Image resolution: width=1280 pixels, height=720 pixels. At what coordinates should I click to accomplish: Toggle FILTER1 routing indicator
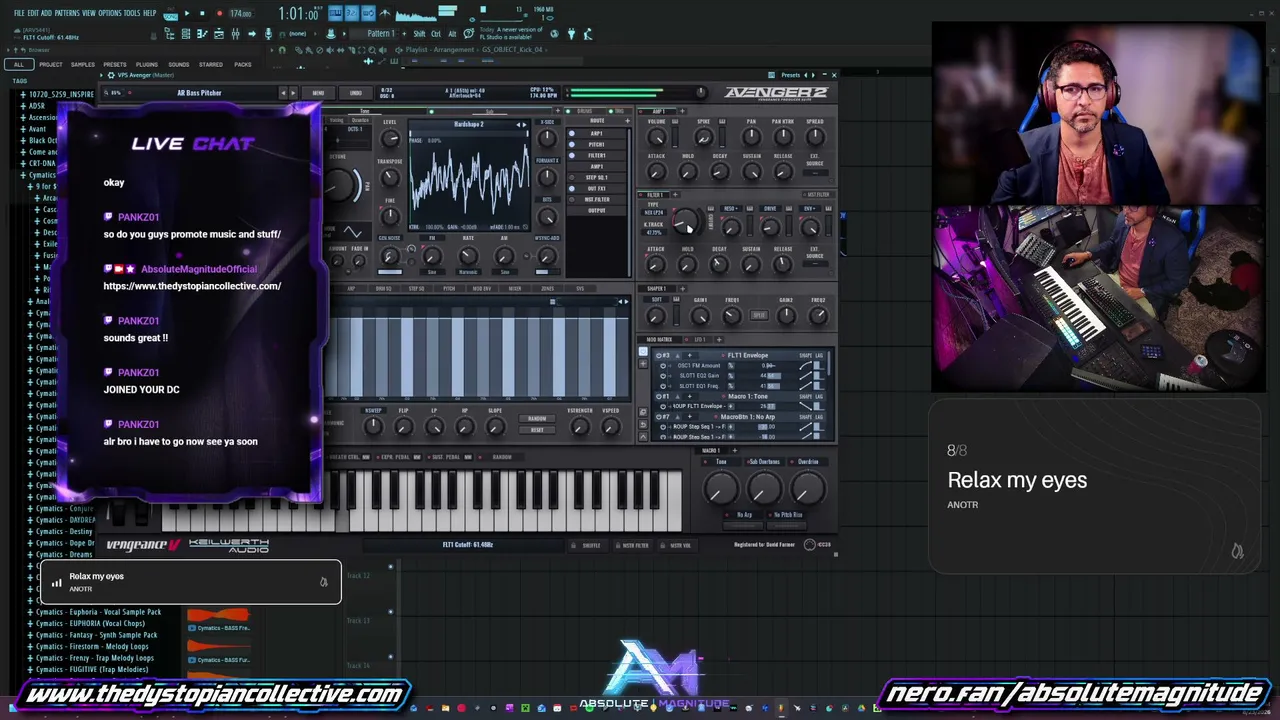pos(572,156)
